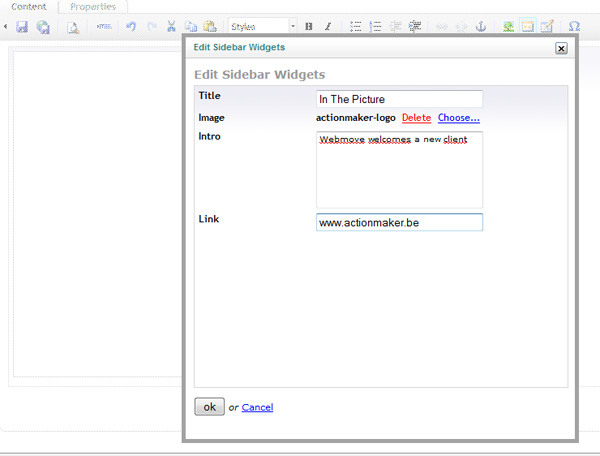Click the Choose... image link

tap(458, 118)
